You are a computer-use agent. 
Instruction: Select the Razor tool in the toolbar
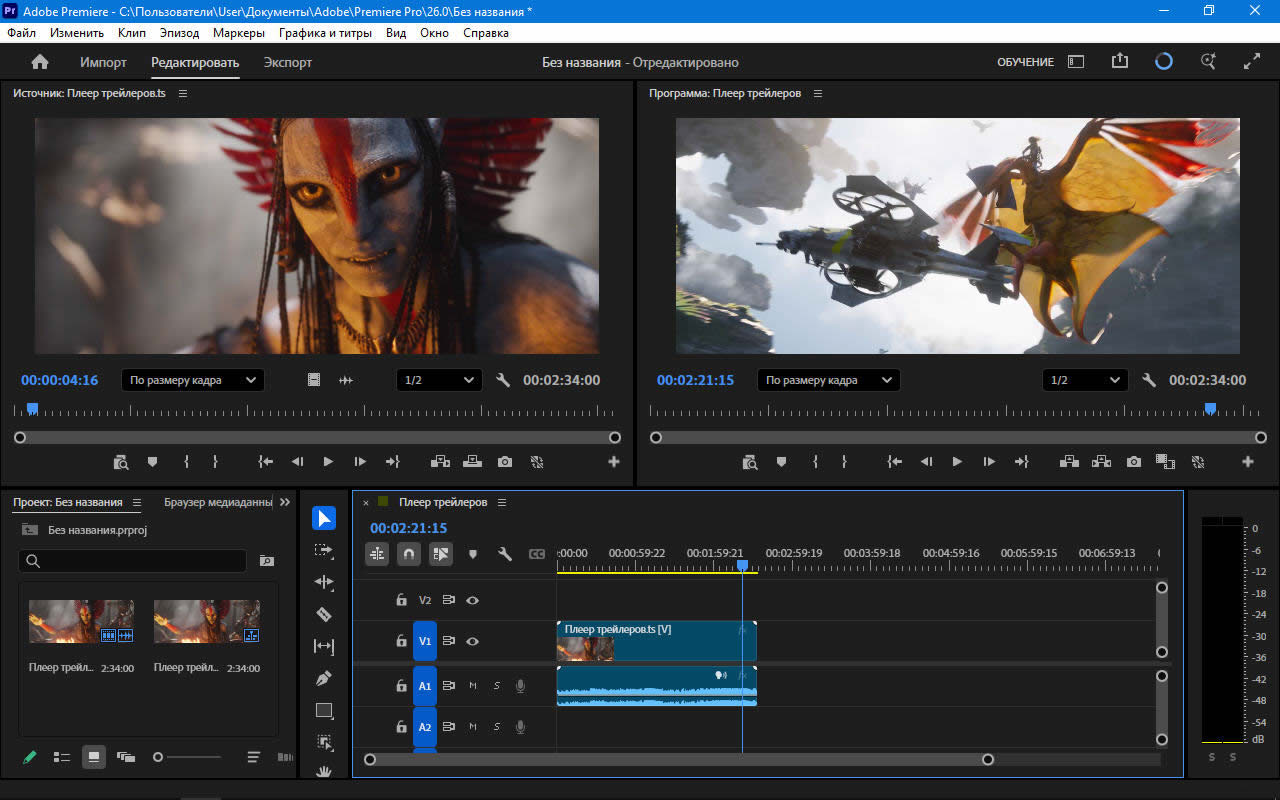click(324, 614)
